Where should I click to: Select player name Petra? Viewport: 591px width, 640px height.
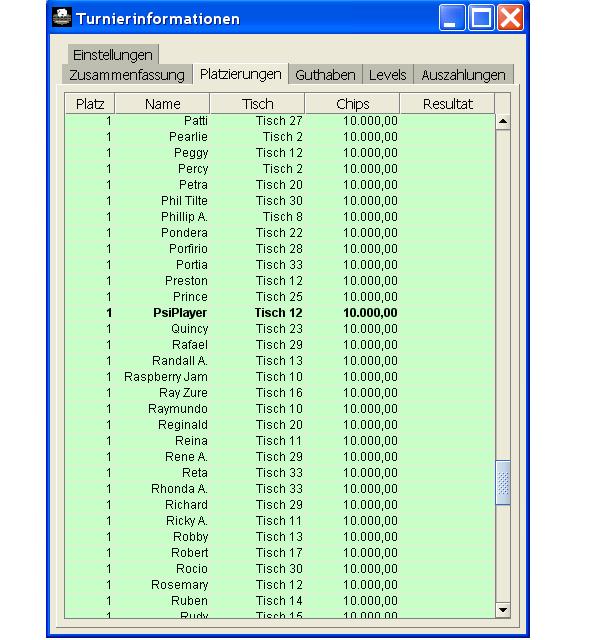coord(193,184)
